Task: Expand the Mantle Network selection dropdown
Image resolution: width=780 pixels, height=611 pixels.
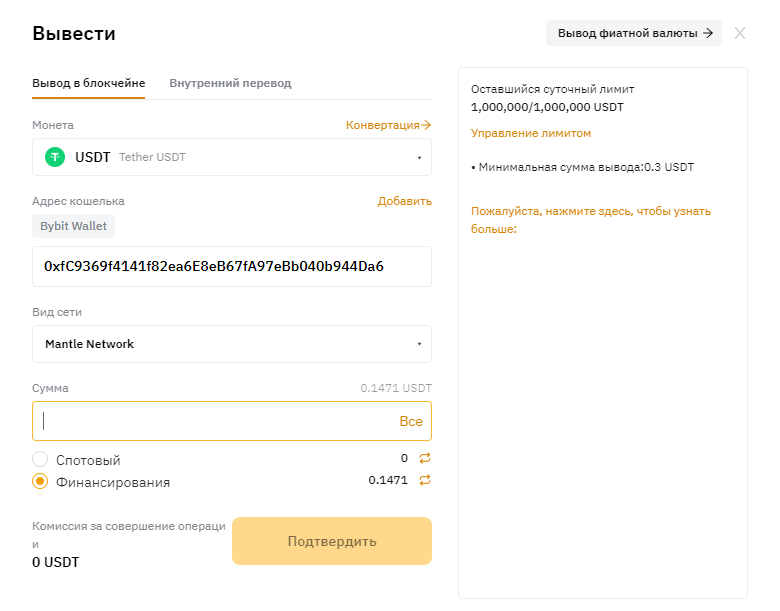Action: [x=232, y=344]
